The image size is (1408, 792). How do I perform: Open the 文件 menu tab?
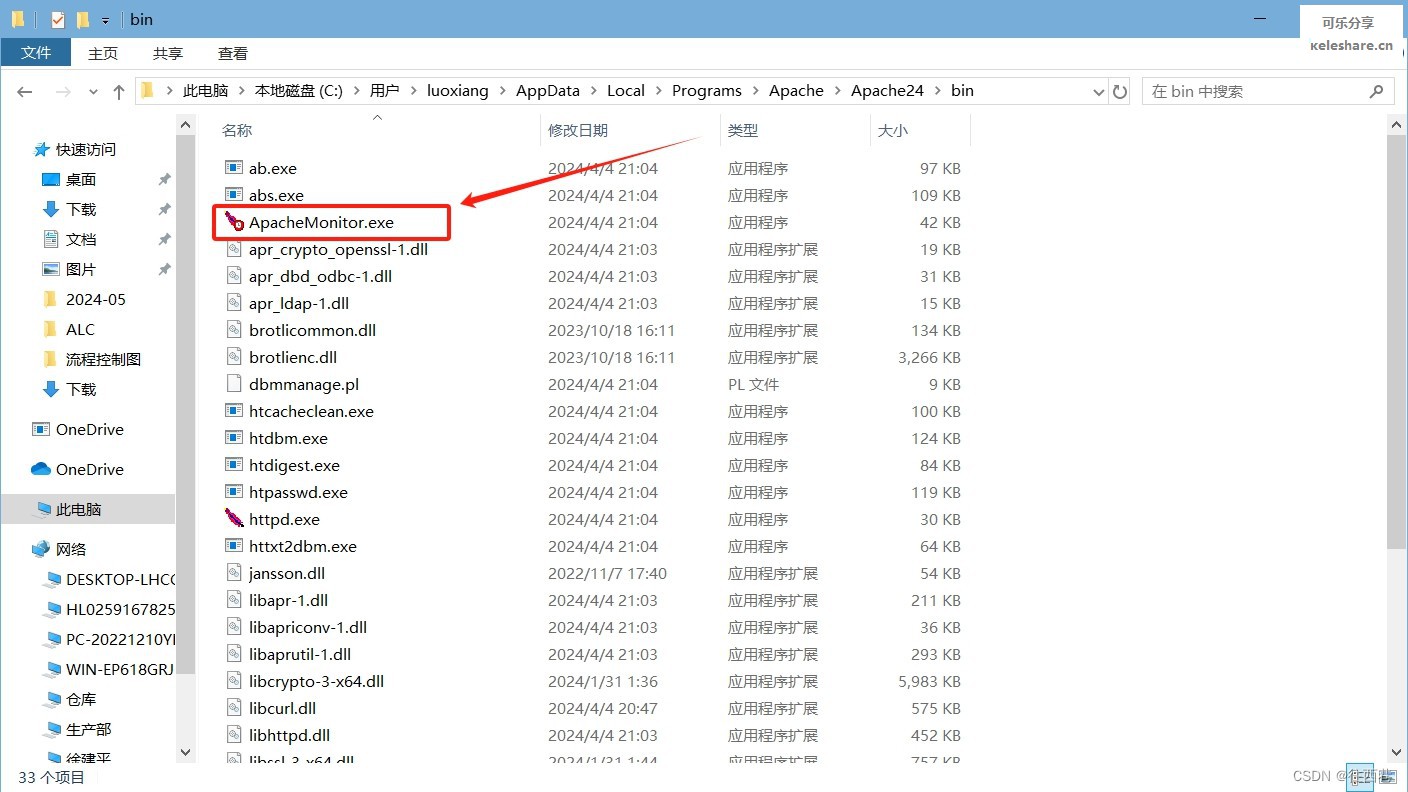click(x=36, y=53)
